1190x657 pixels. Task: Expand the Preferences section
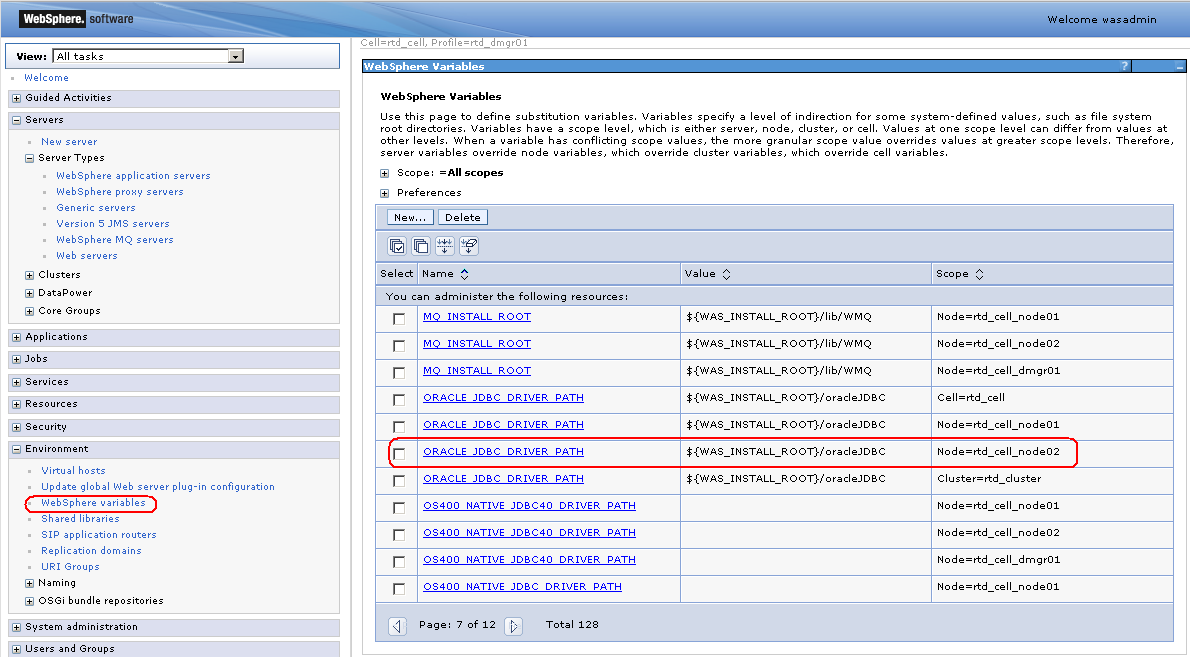(x=385, y=193)
